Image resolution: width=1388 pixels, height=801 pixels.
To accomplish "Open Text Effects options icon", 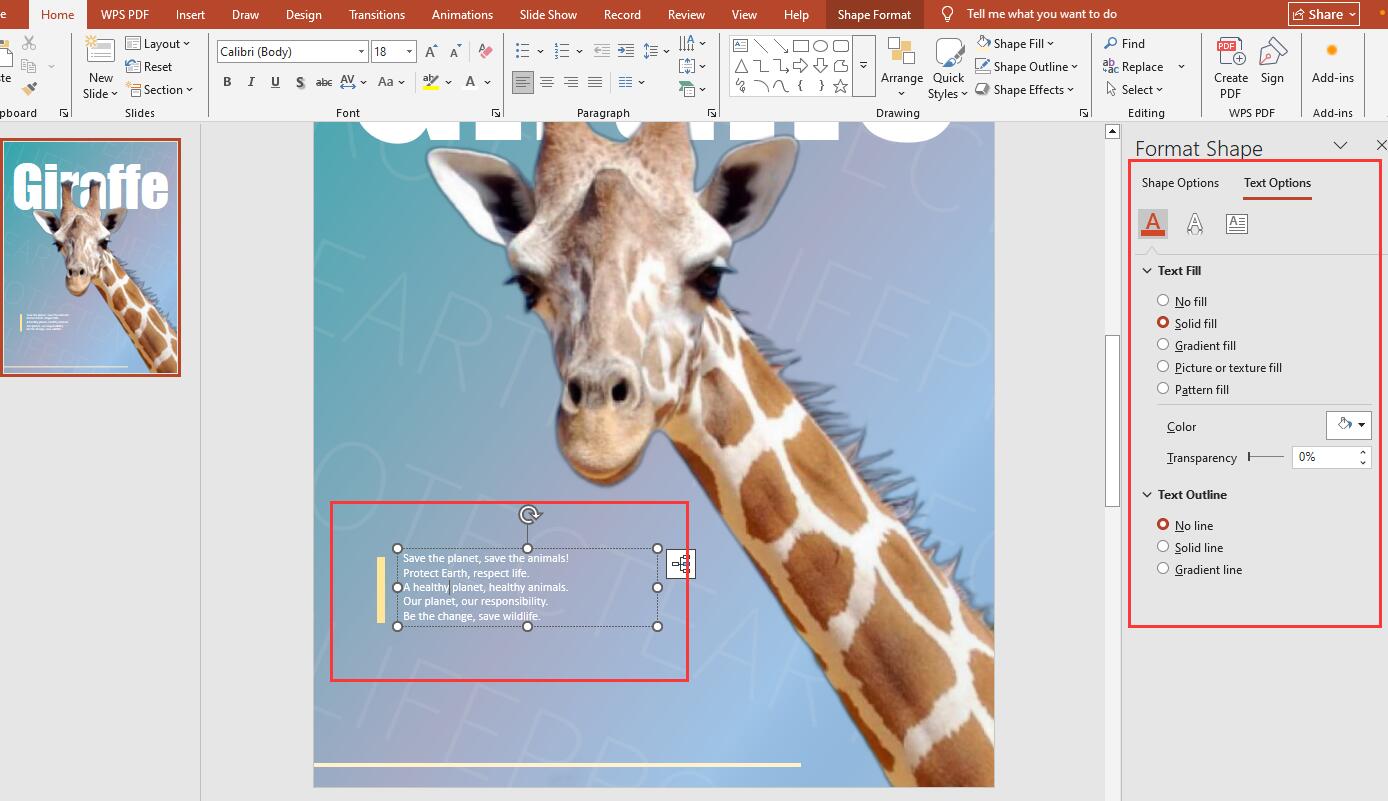I will click(1195, 223).
